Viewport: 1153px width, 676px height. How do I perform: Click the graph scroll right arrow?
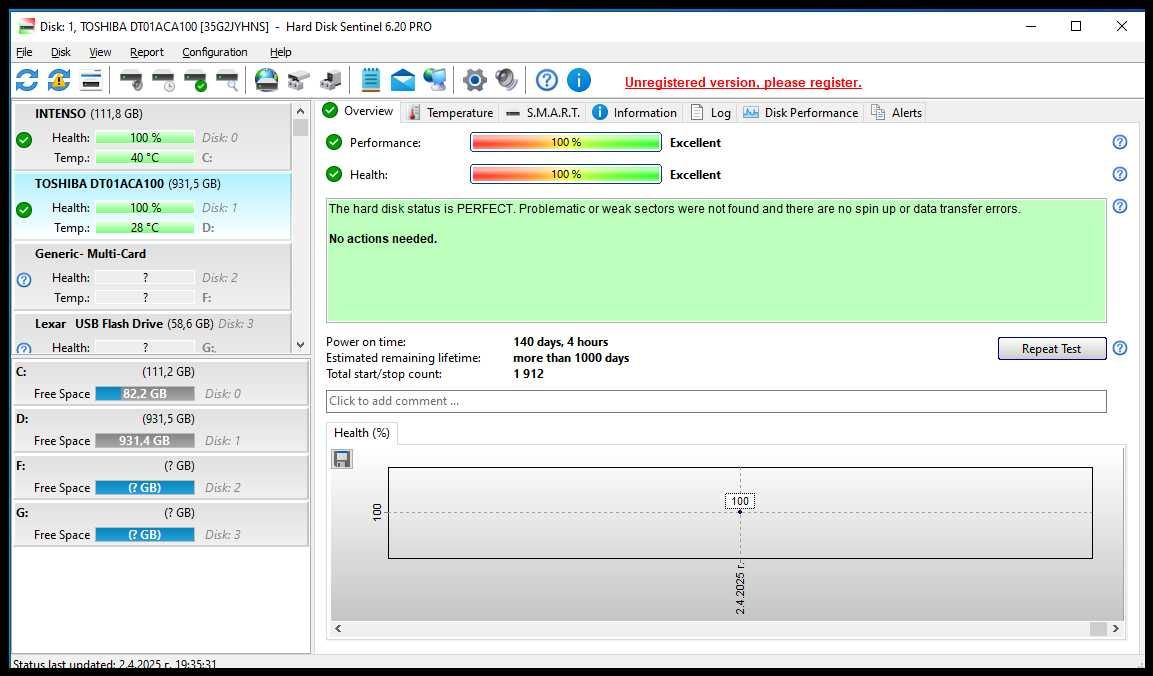(1115, 628)
